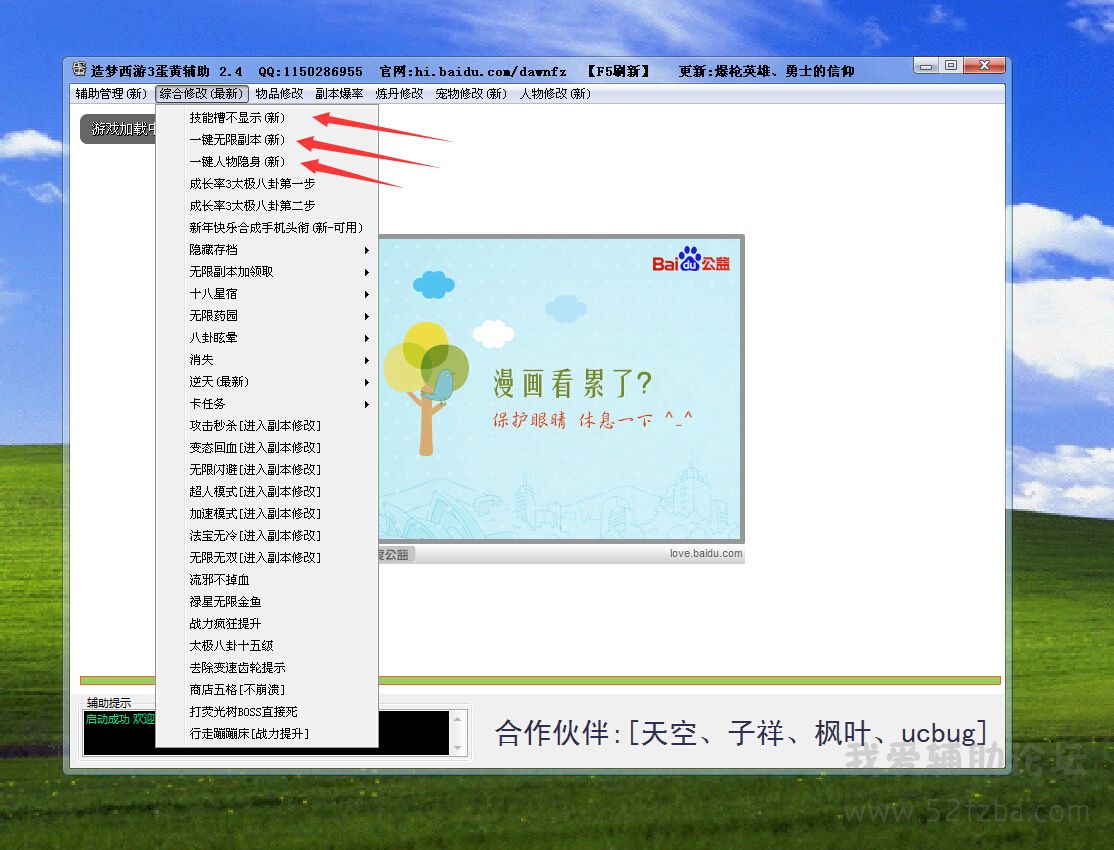Choose 禄星无限金鱼 entry
This screenshot has height=850, width=1114.
pos(266,602)
